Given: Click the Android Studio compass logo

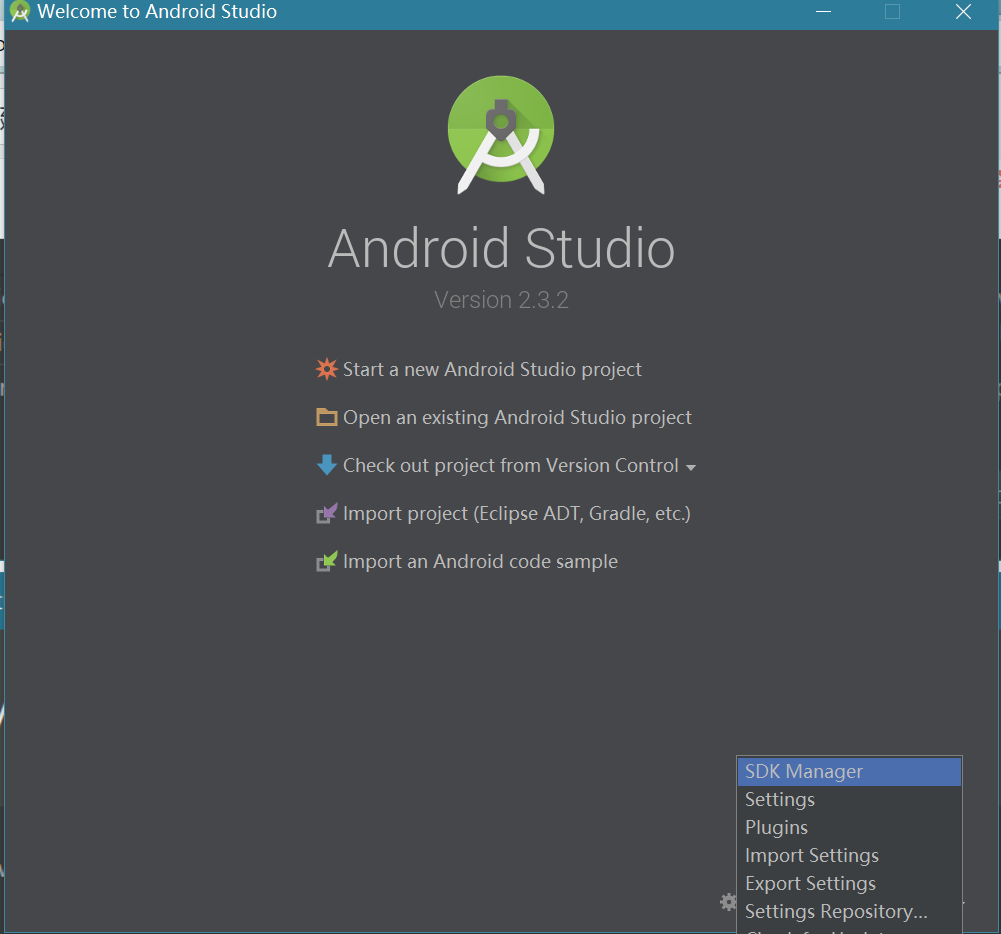Looking at the screenshot, I should point(501,135).
